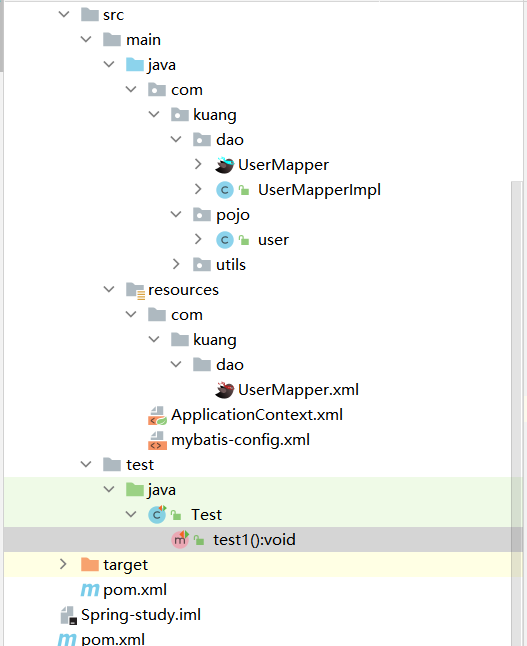Select the user class in pojo
Image resolution: width=527 pixels, height=646 pixels.
pyautogui.click(x=273, y=240)
